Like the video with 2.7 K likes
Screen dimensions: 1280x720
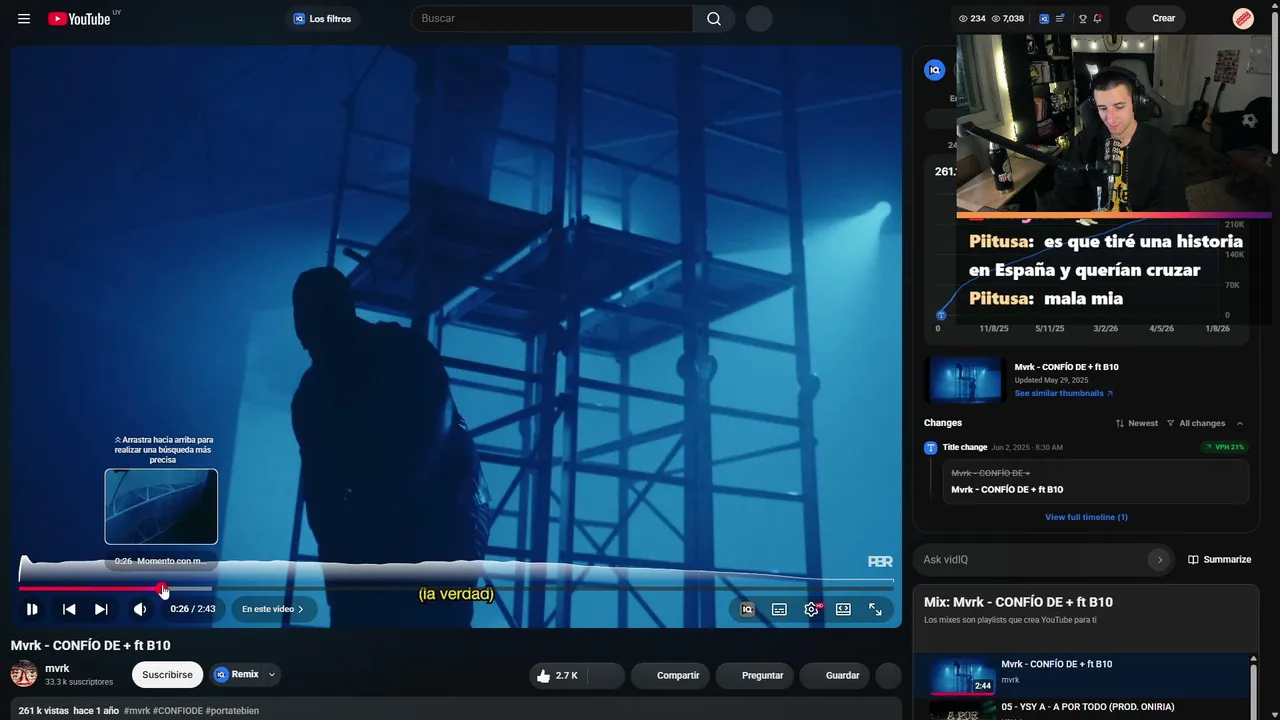click(556, 676)
